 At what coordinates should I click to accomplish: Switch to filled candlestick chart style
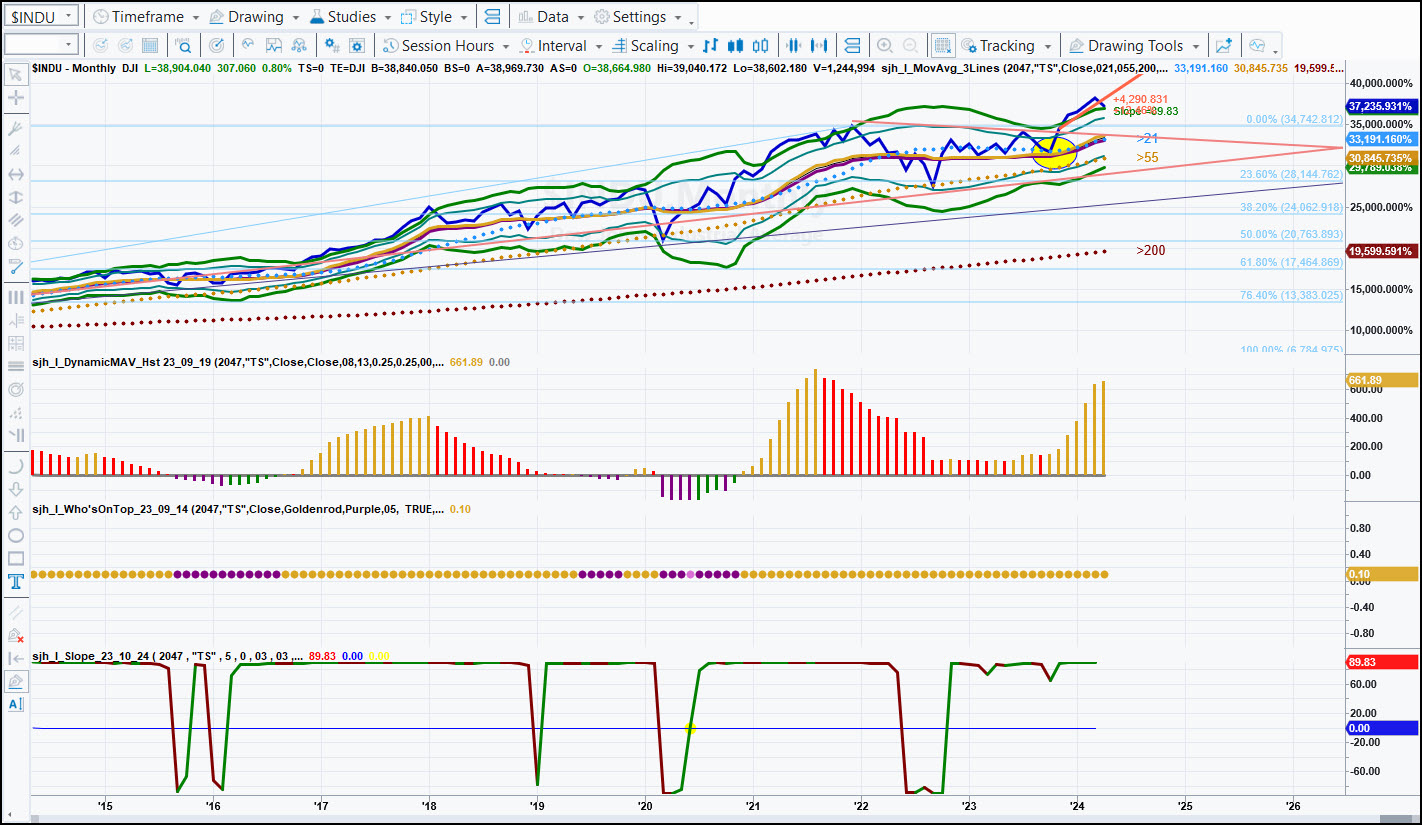tap(736, 45)
